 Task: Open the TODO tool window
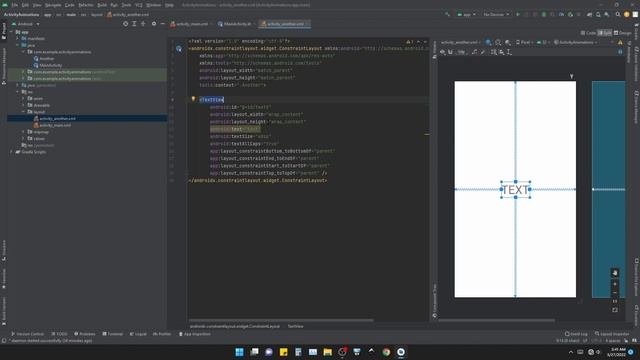tap(60, 334)
